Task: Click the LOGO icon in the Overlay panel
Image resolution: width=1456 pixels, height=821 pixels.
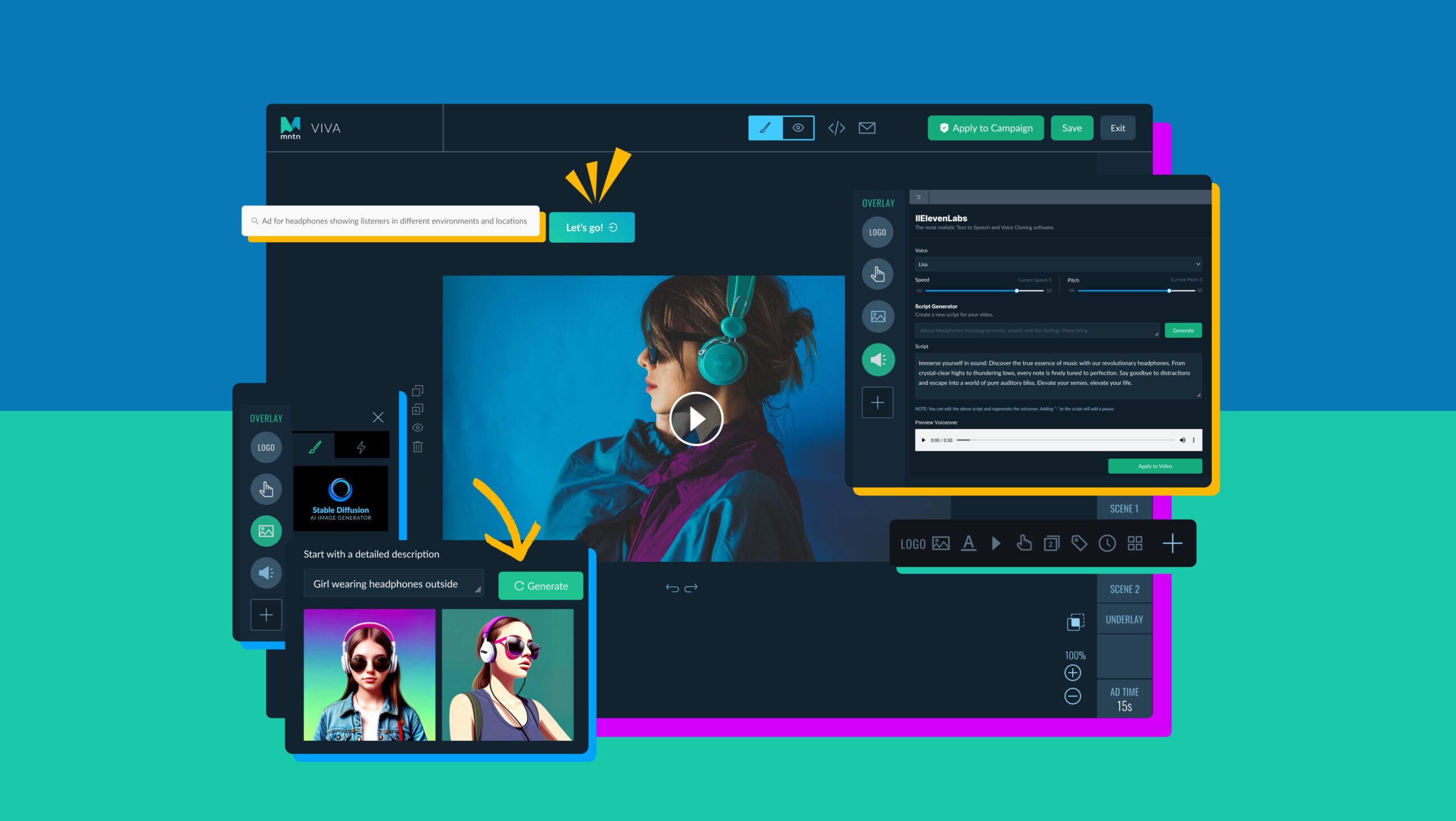Action: (x=266, y=447)
